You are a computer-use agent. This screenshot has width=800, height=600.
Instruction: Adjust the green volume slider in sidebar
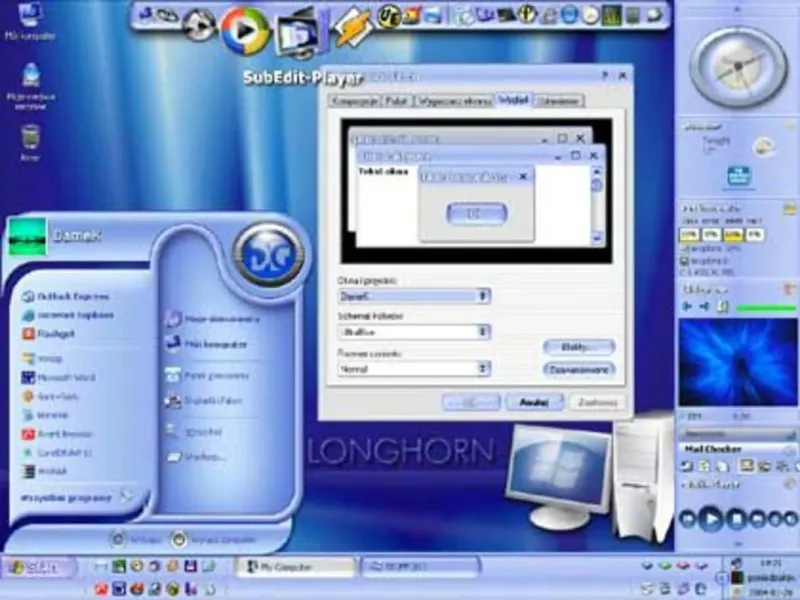coord(765,308)
